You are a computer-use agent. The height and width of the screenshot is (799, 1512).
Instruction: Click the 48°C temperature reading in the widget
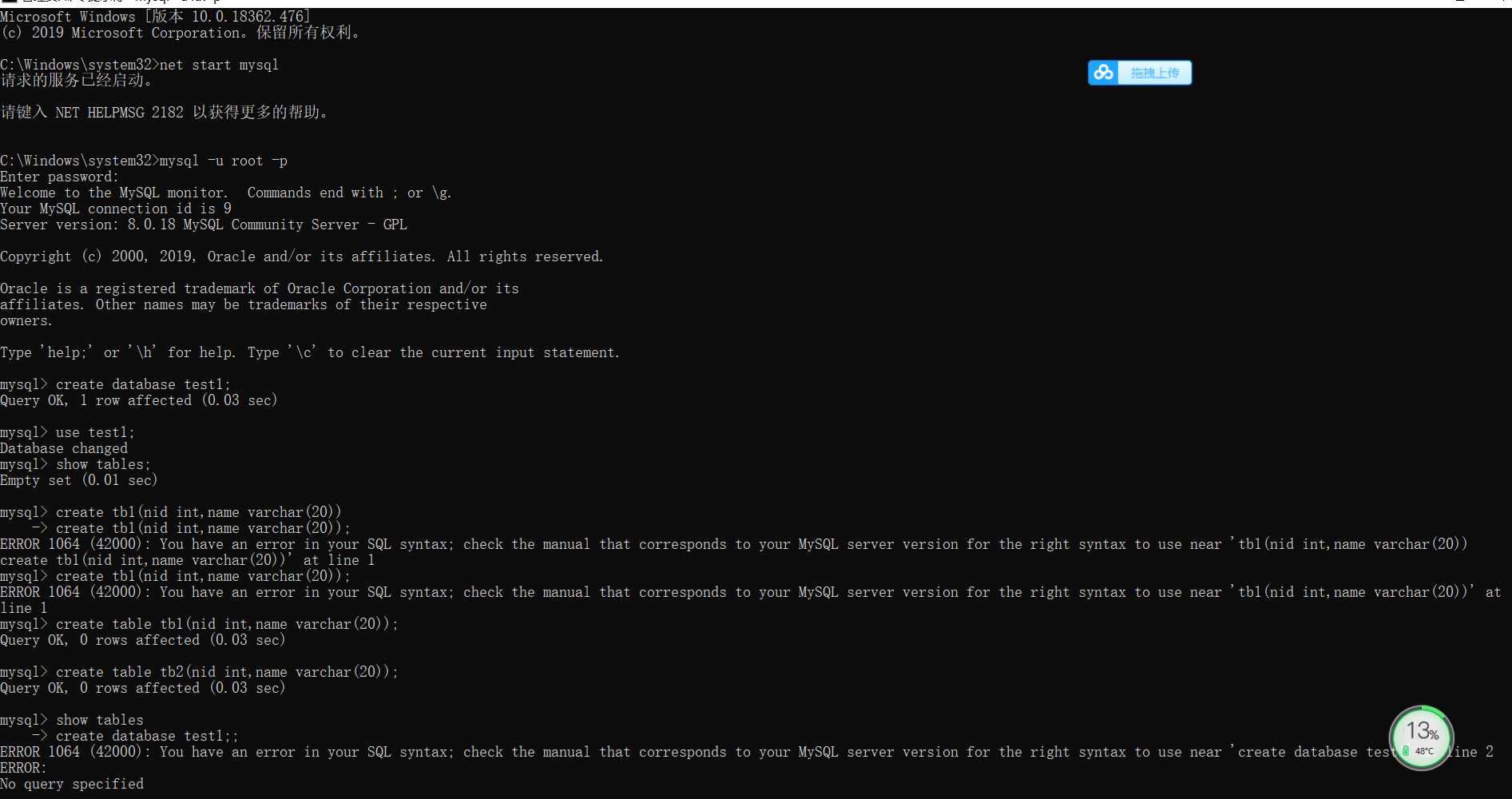pyautogui.click(x=1424, y=751)
